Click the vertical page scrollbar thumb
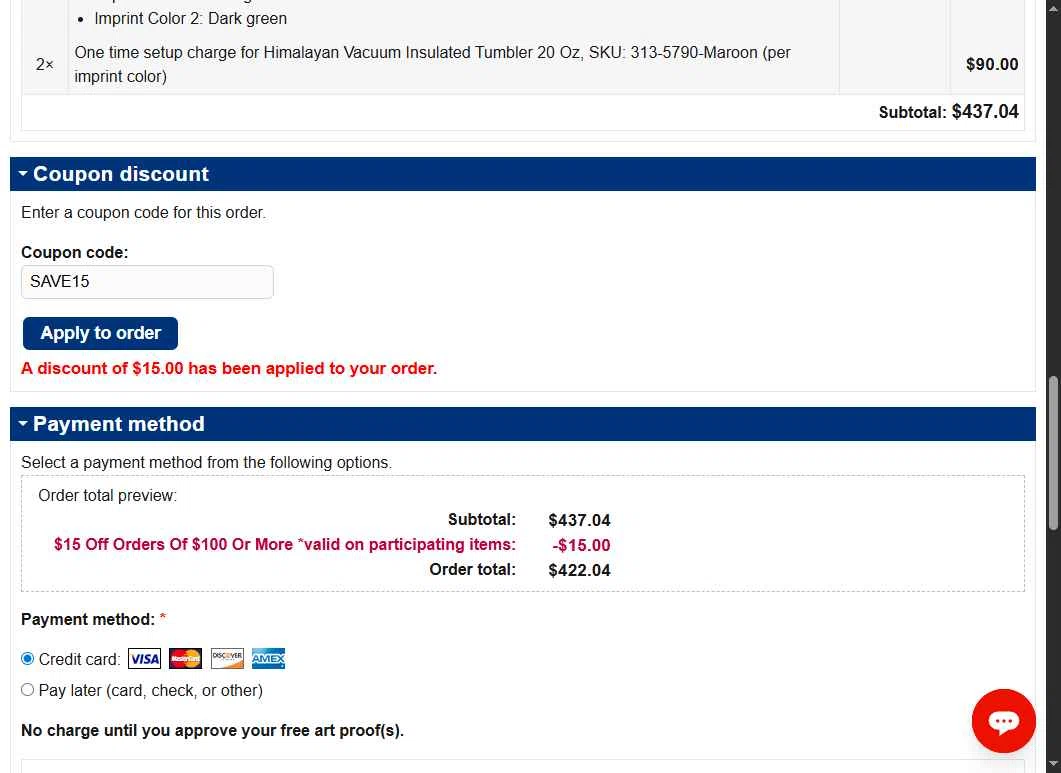 (1053, 452)
